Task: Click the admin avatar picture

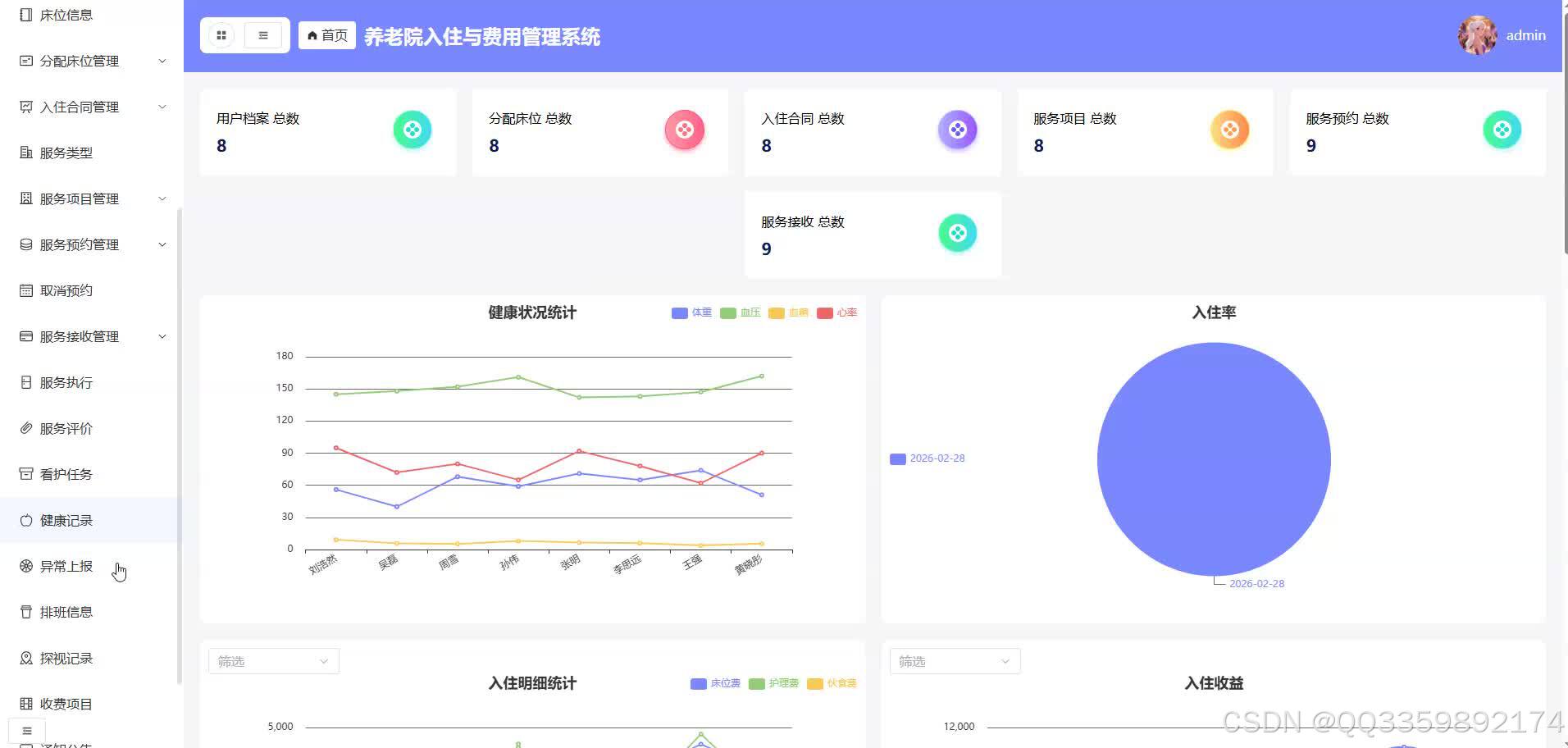Action: click(x=1478, y=35)
